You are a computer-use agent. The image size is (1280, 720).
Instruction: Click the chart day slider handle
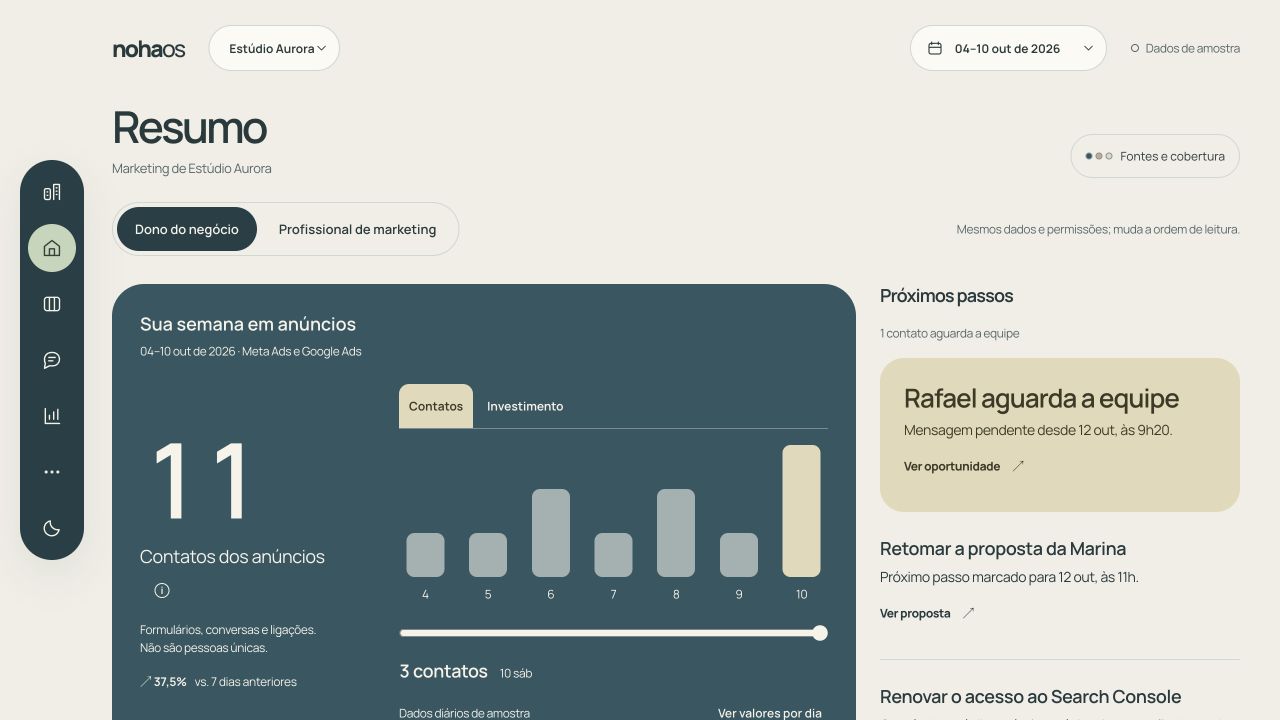point(820,633)
